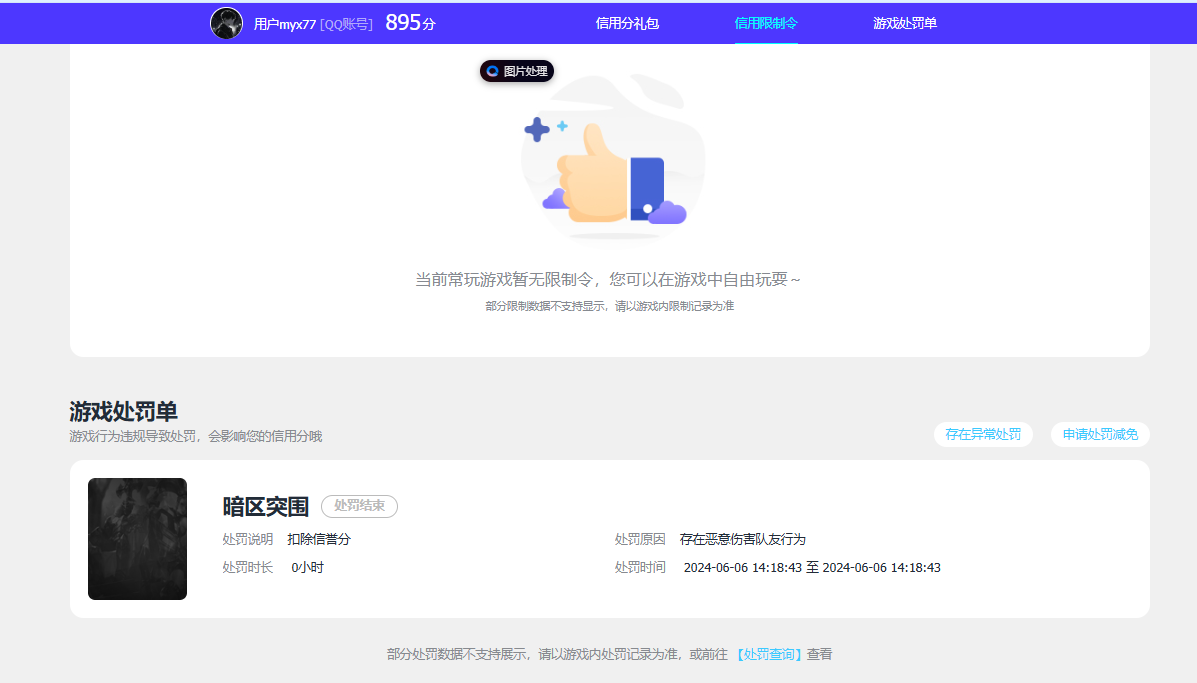Click the username 用户myx77
The height and width of the screenshot is (683, 1197).
[x=285, y=24]
